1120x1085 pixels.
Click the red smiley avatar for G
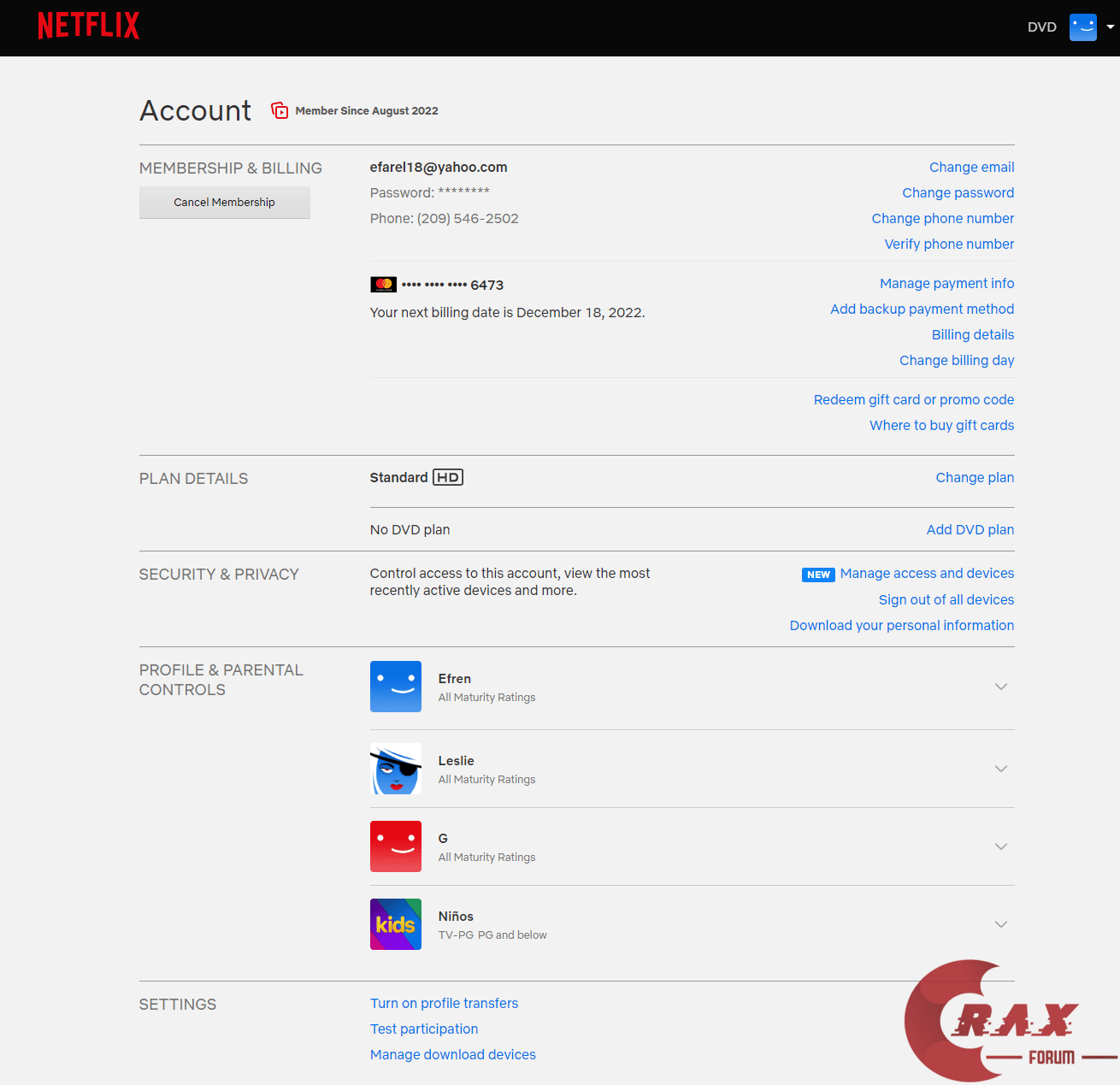point(396,846)
